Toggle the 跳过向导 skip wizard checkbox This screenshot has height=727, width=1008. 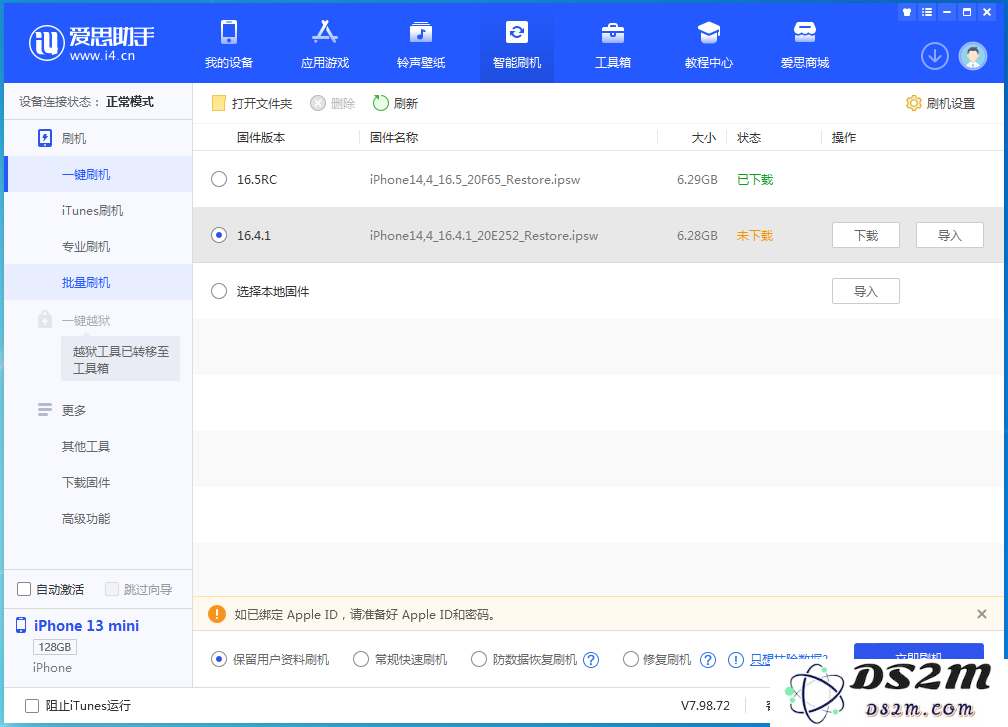click(x=112, y=589)
